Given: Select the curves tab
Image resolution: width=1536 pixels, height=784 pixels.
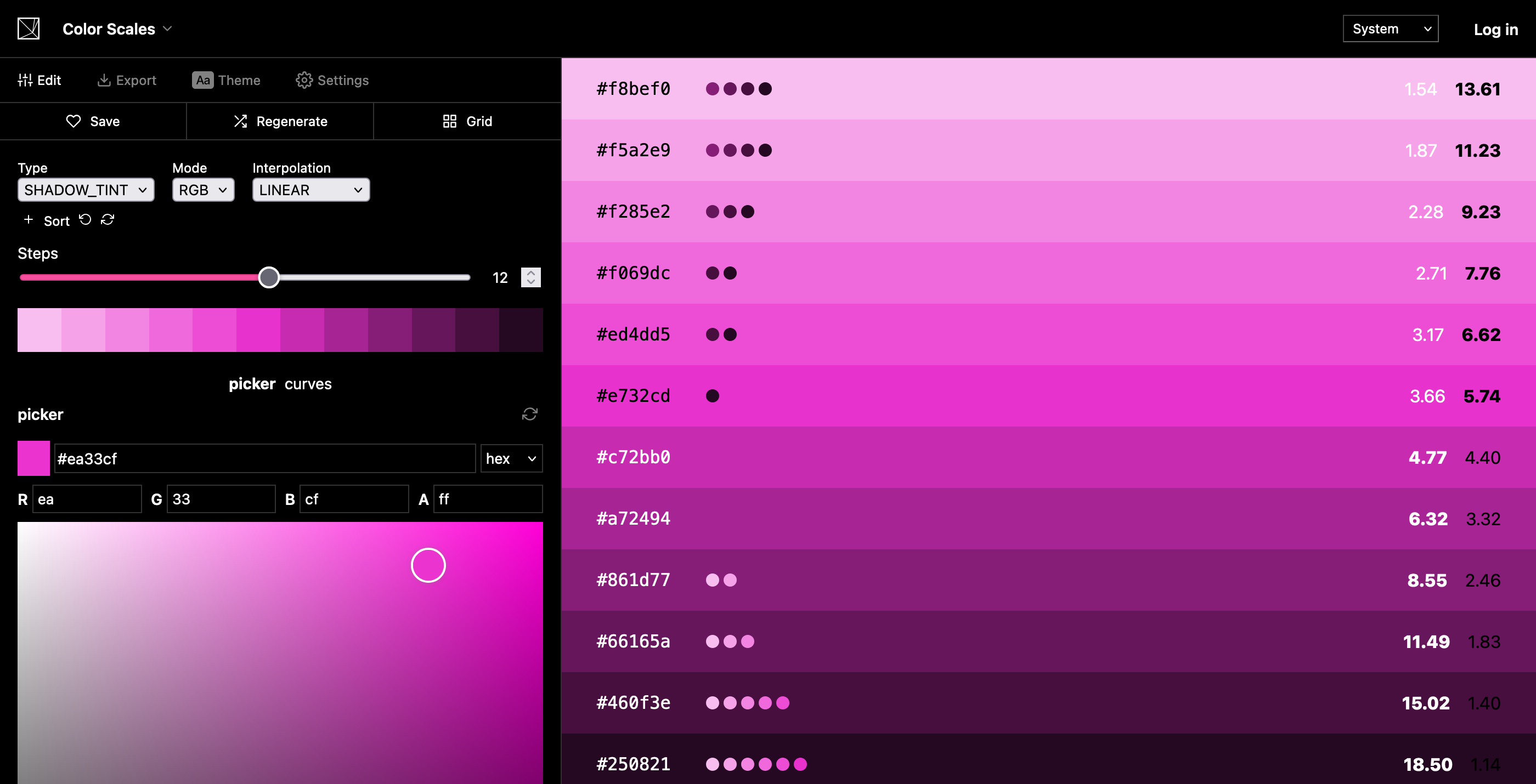Looking at the screenshot, I should point(308,384).
